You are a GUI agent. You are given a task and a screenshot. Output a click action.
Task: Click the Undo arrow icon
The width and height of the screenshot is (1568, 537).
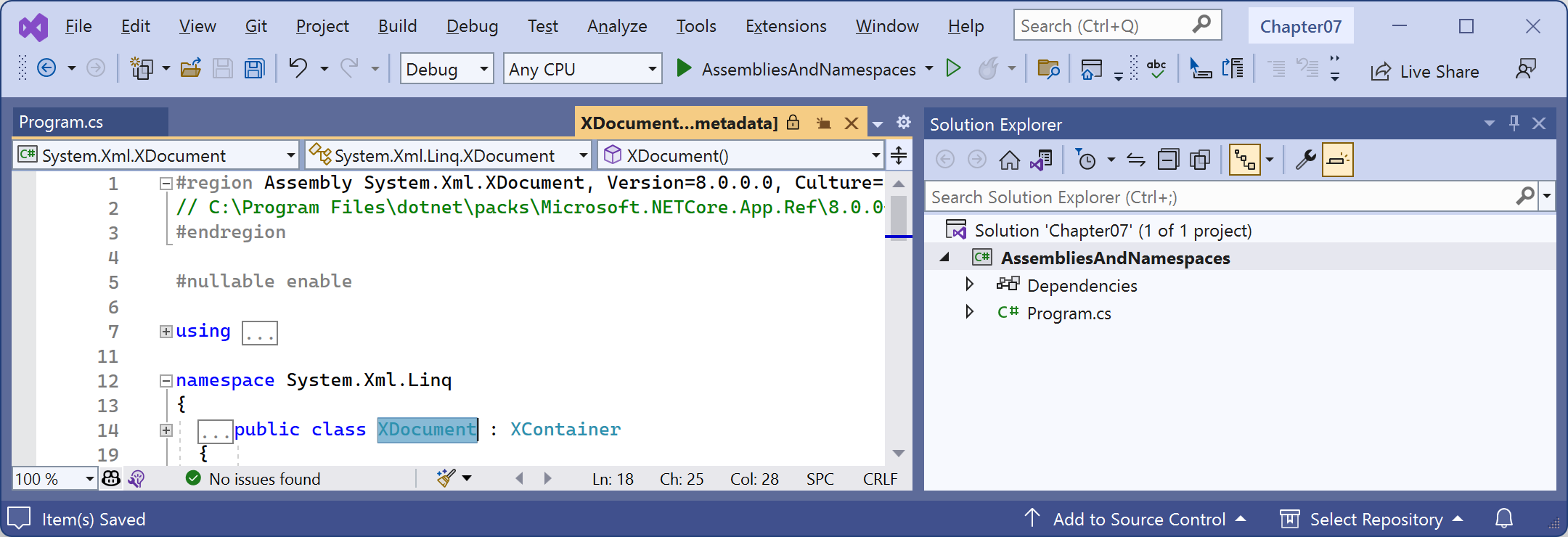(298, 68)
